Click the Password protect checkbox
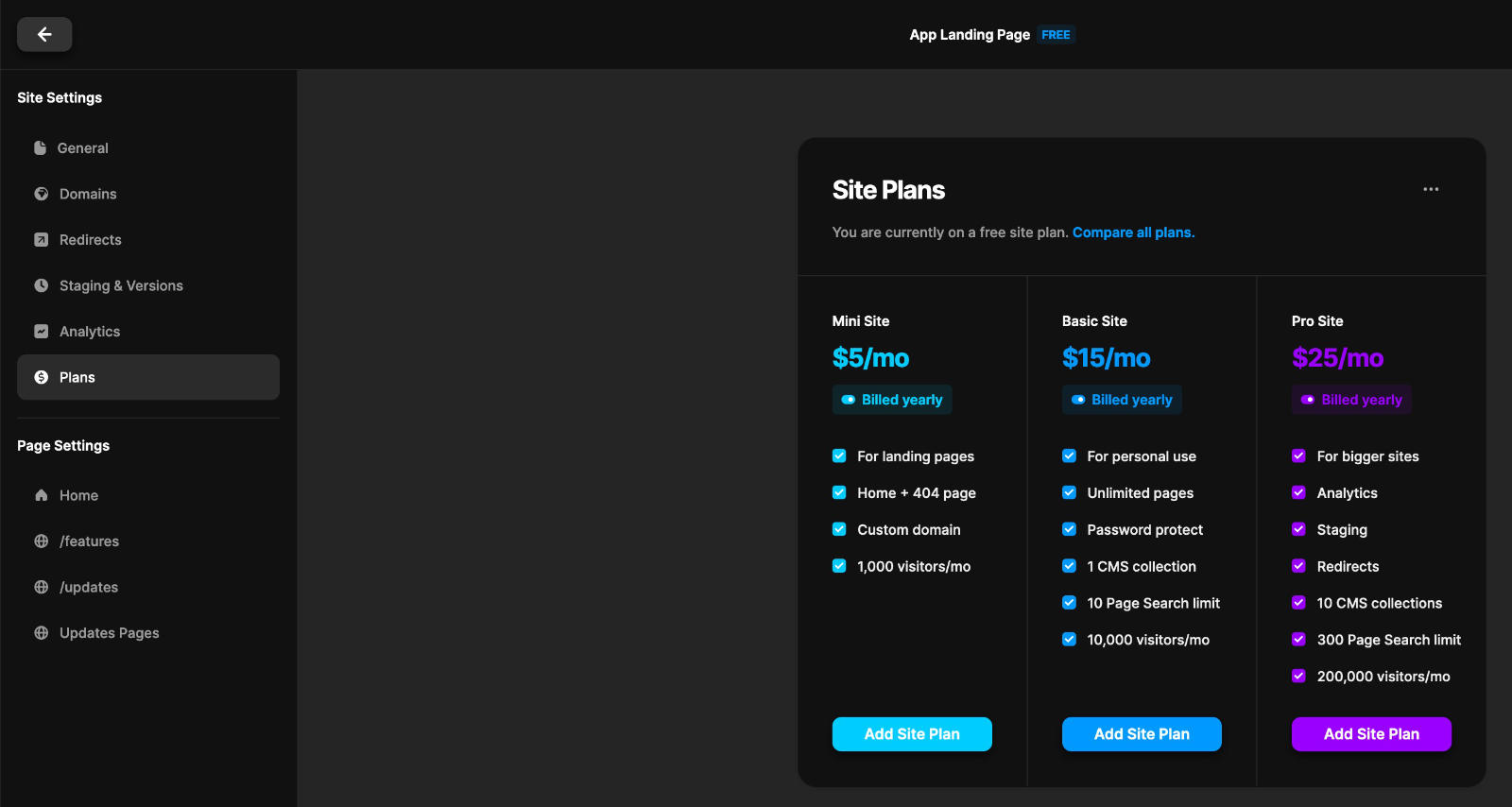The height and width of the screenshot is (807, 1512). (1069, 529)
